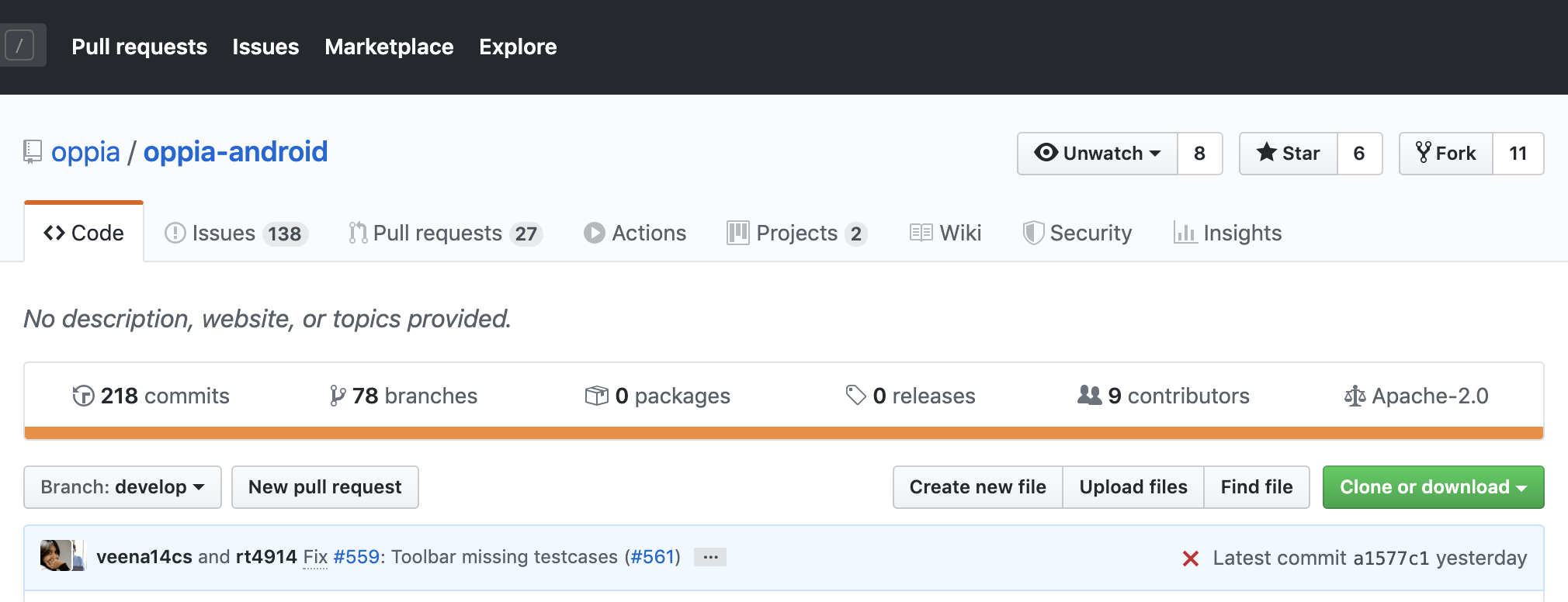Click the releases tag icon
1568x602 pixels.
coord(855,396)
